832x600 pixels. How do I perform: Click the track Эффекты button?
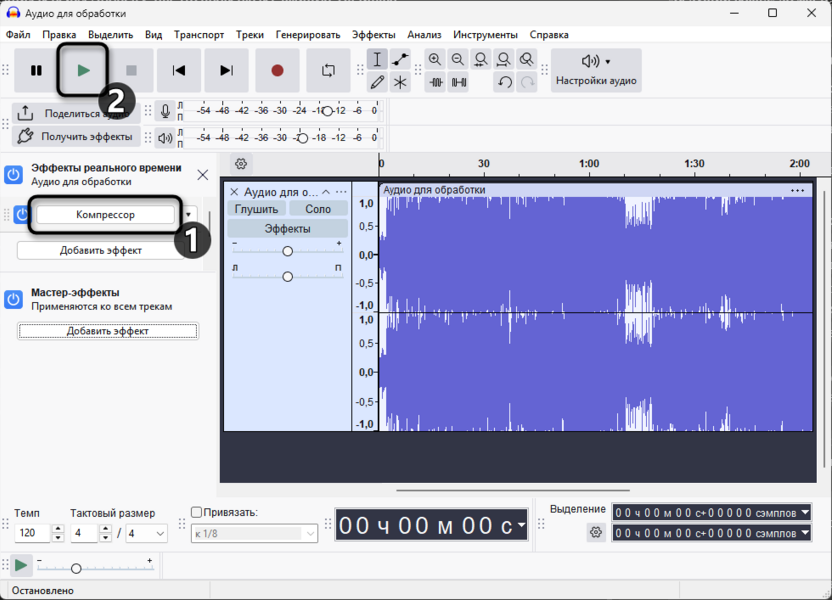(x=287, y=229)
